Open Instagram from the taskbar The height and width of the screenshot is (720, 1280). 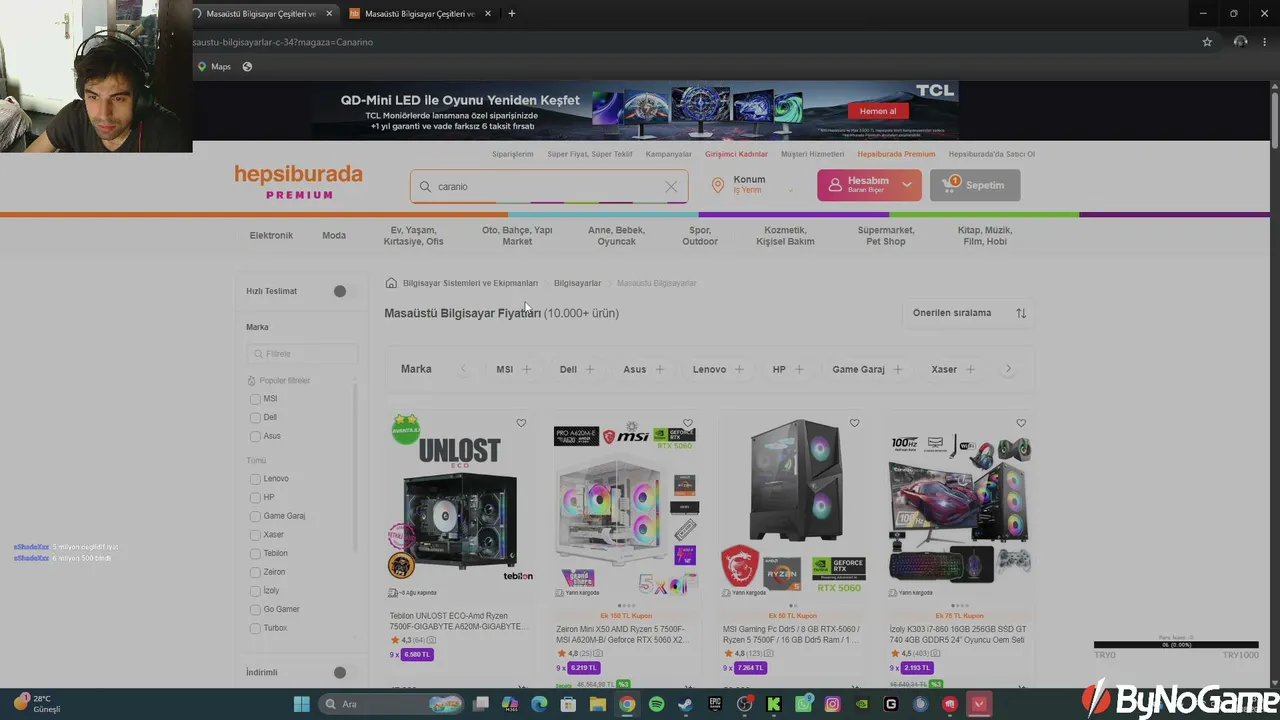tap(832, 704)
